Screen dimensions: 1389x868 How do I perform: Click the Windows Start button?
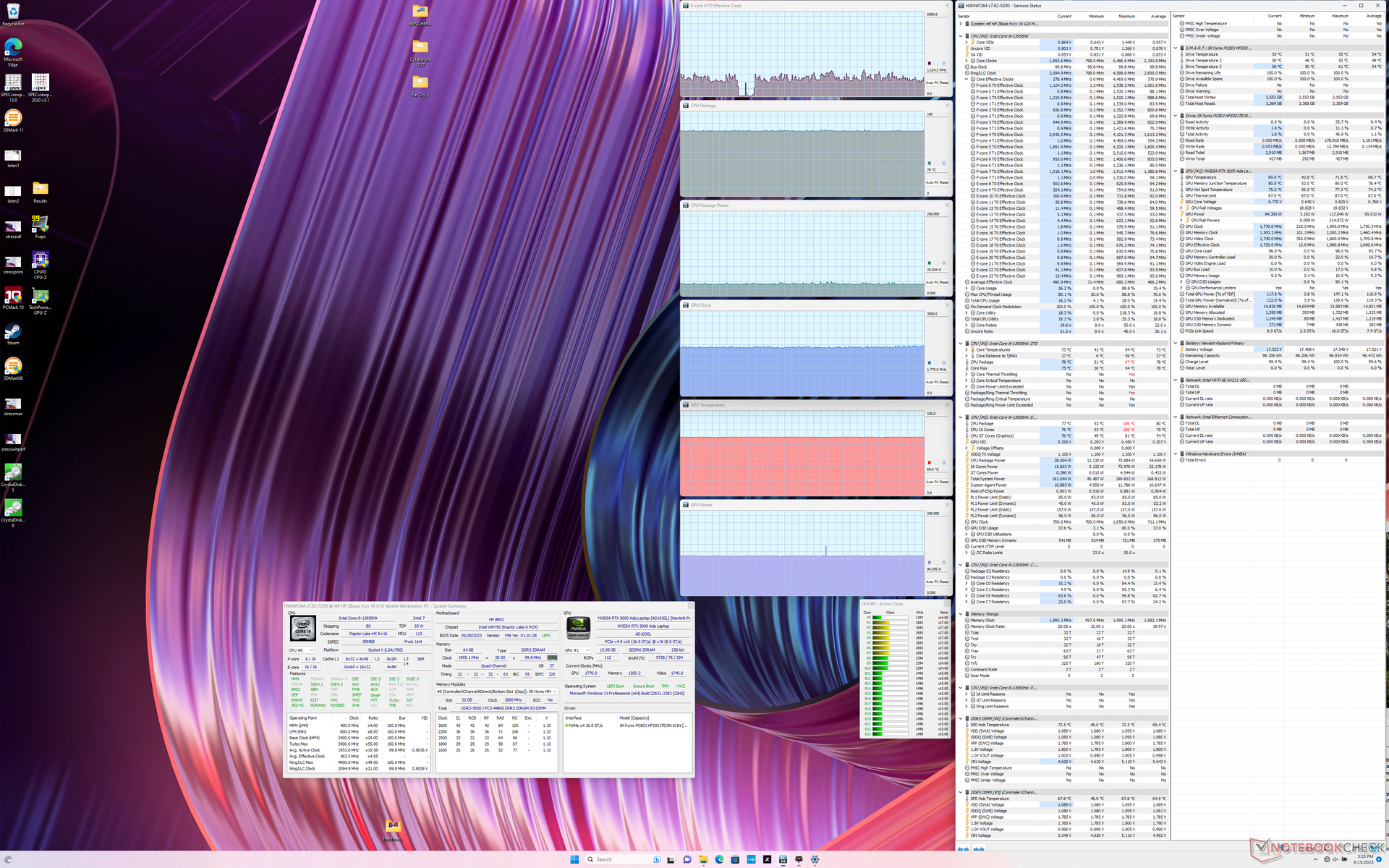[x=574, y=859]
